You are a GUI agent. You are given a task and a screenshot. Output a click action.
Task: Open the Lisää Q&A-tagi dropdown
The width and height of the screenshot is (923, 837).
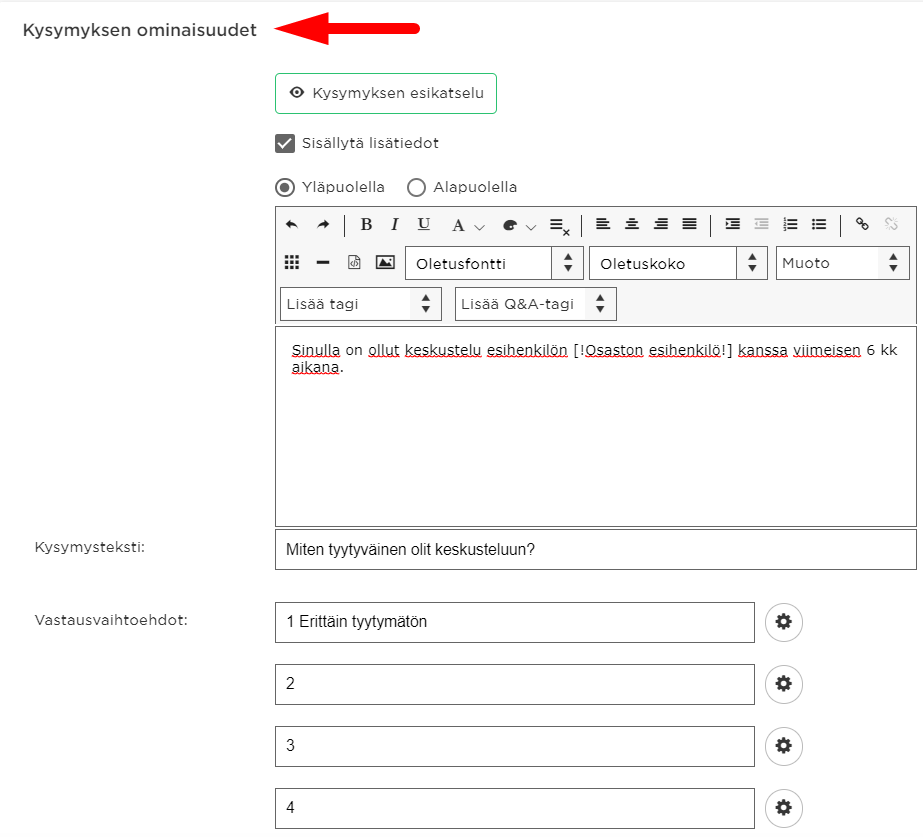(536, 304)
